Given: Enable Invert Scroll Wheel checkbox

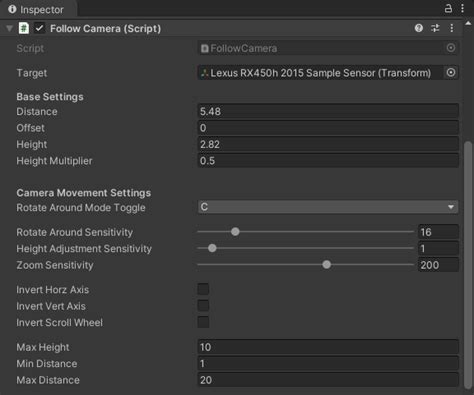Looking at the screenshot, I should point(203,322).
